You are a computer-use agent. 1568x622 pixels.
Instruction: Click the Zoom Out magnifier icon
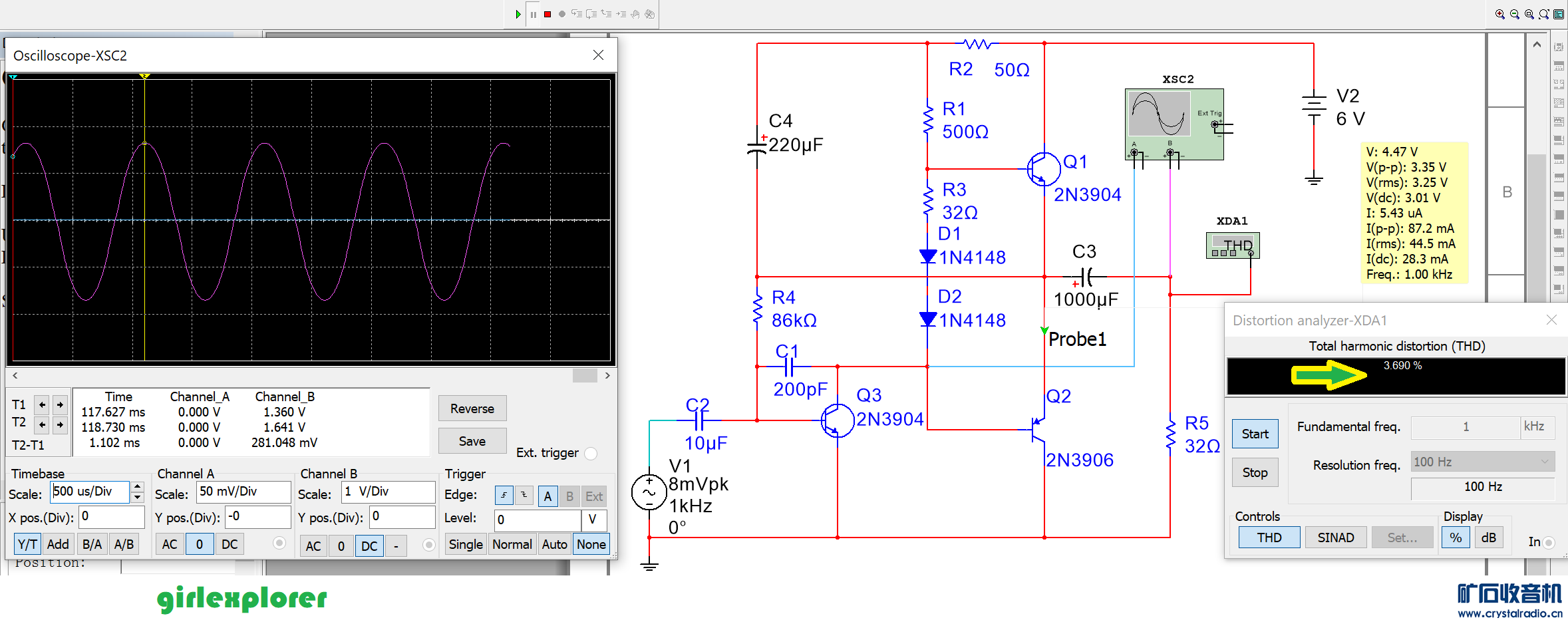(x=1515, y=14)
